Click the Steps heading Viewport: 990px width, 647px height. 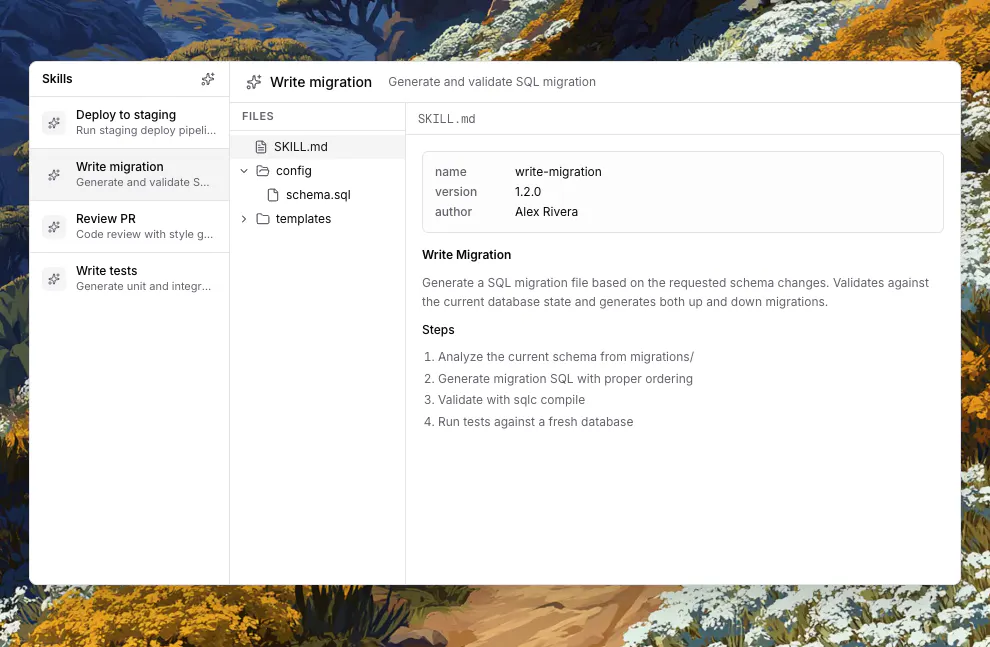tap(438, 330)
